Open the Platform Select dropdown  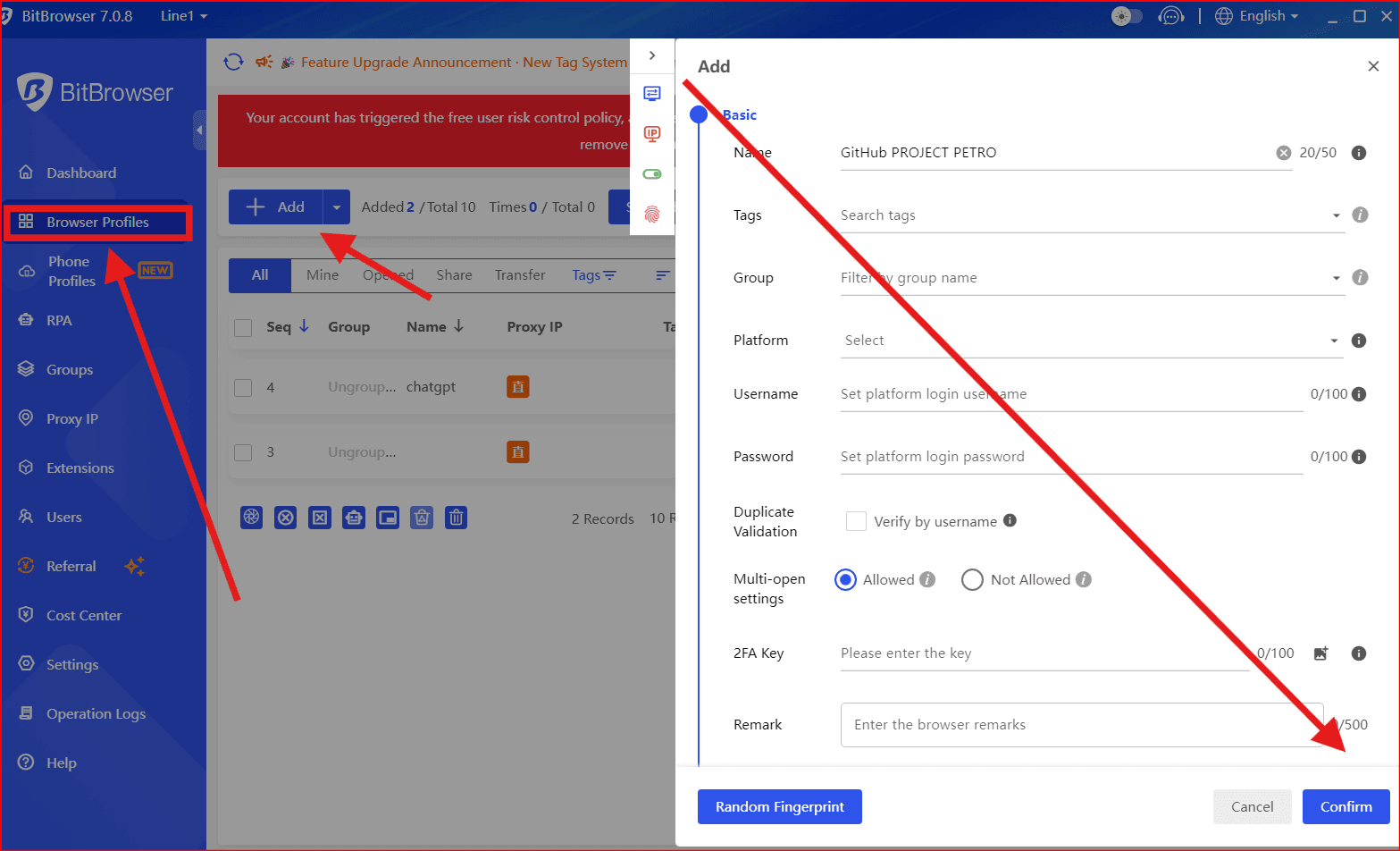click(x=1090, y=341)
